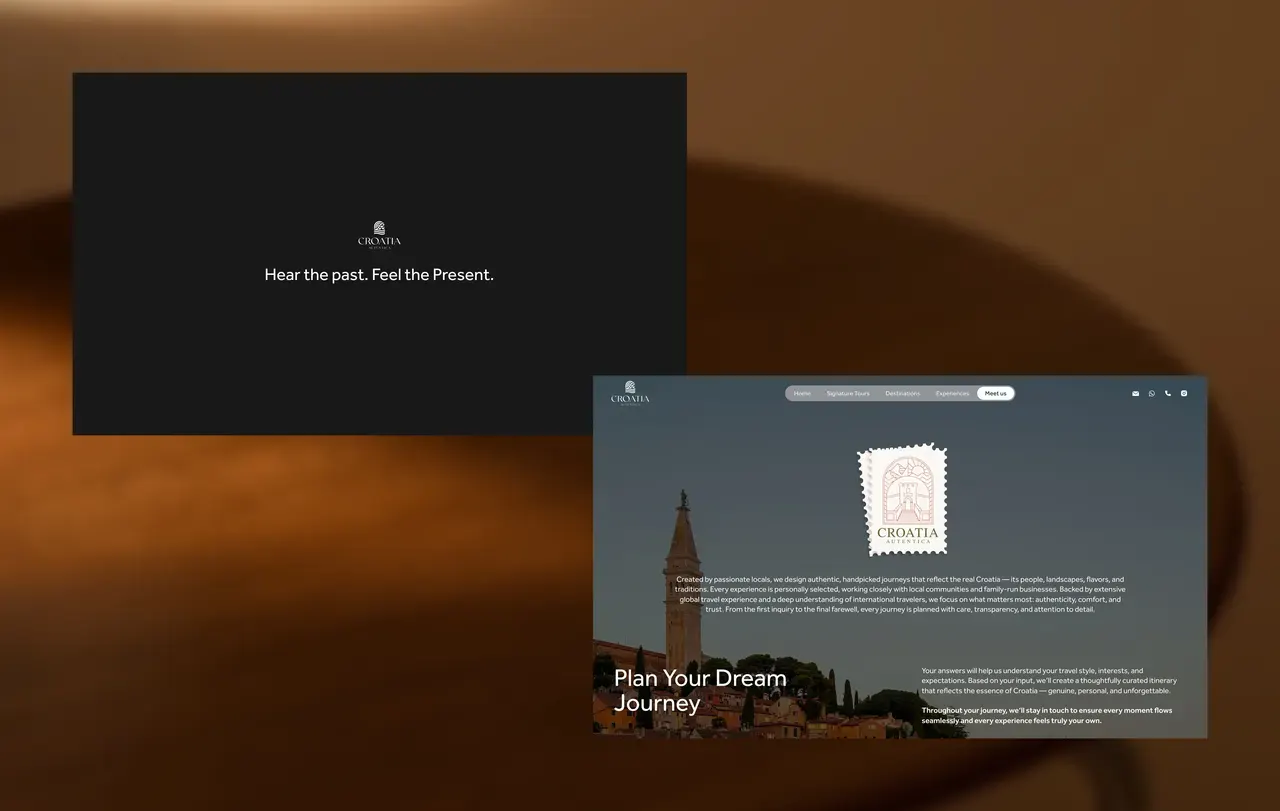
Task: Click the 'Created by passionate locals' paragraph
Action: pos(900,594)
